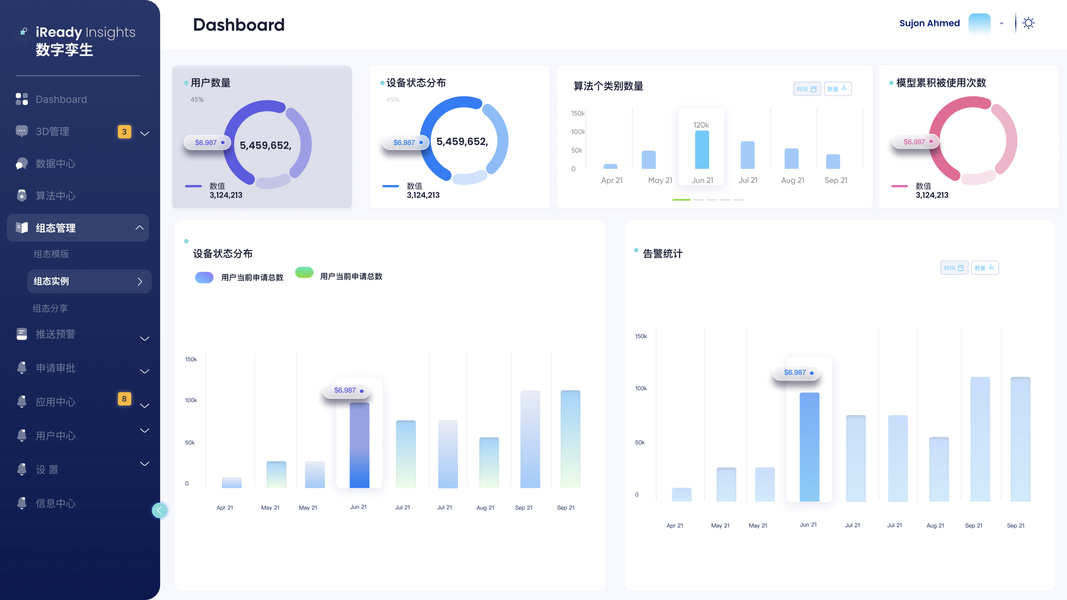1067x600 pixels.
Task: Click the Dashboard grid icon in sidebar
Action: click(x=22, y=99)
